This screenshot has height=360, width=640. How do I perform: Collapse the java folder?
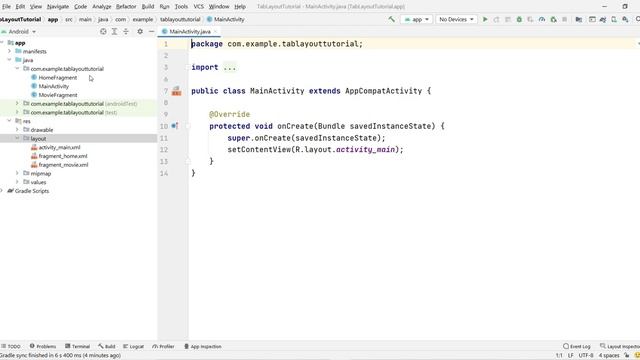click(9, 60)
